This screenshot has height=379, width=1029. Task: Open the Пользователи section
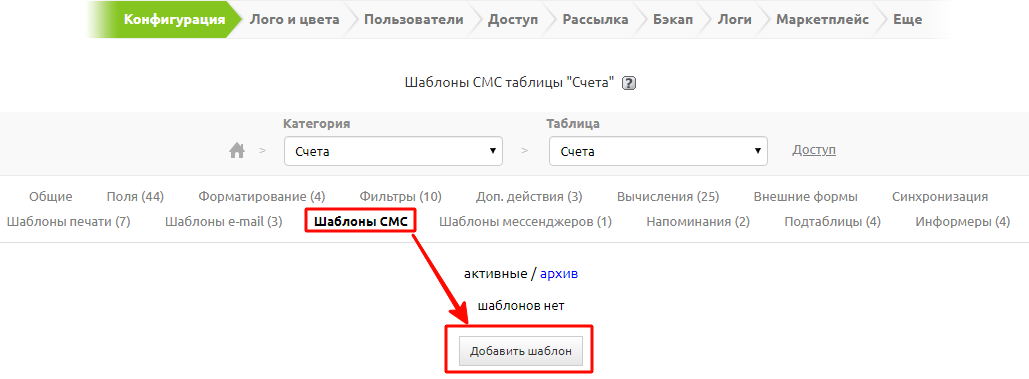[413, 20]
